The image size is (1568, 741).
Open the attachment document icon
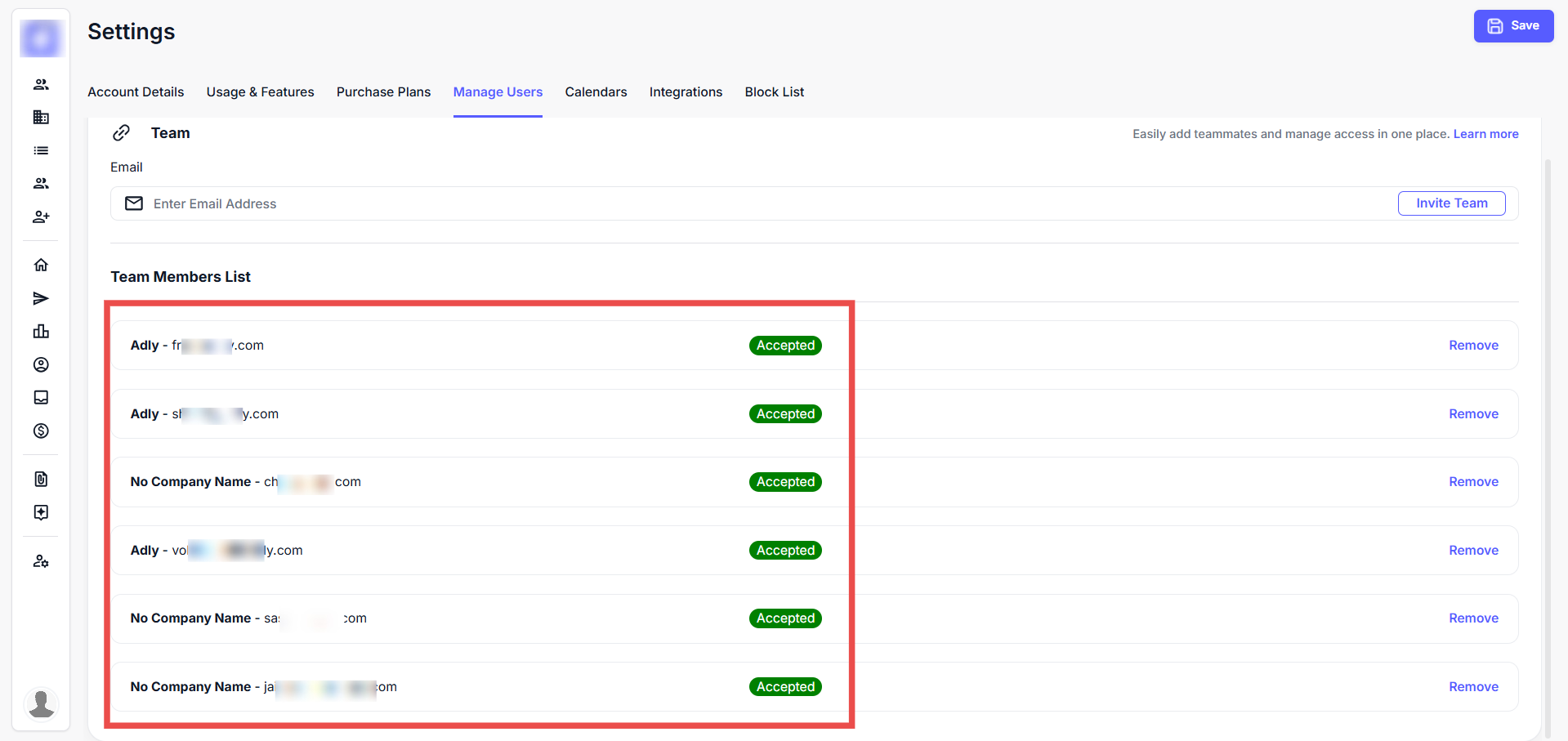point(41,479)
